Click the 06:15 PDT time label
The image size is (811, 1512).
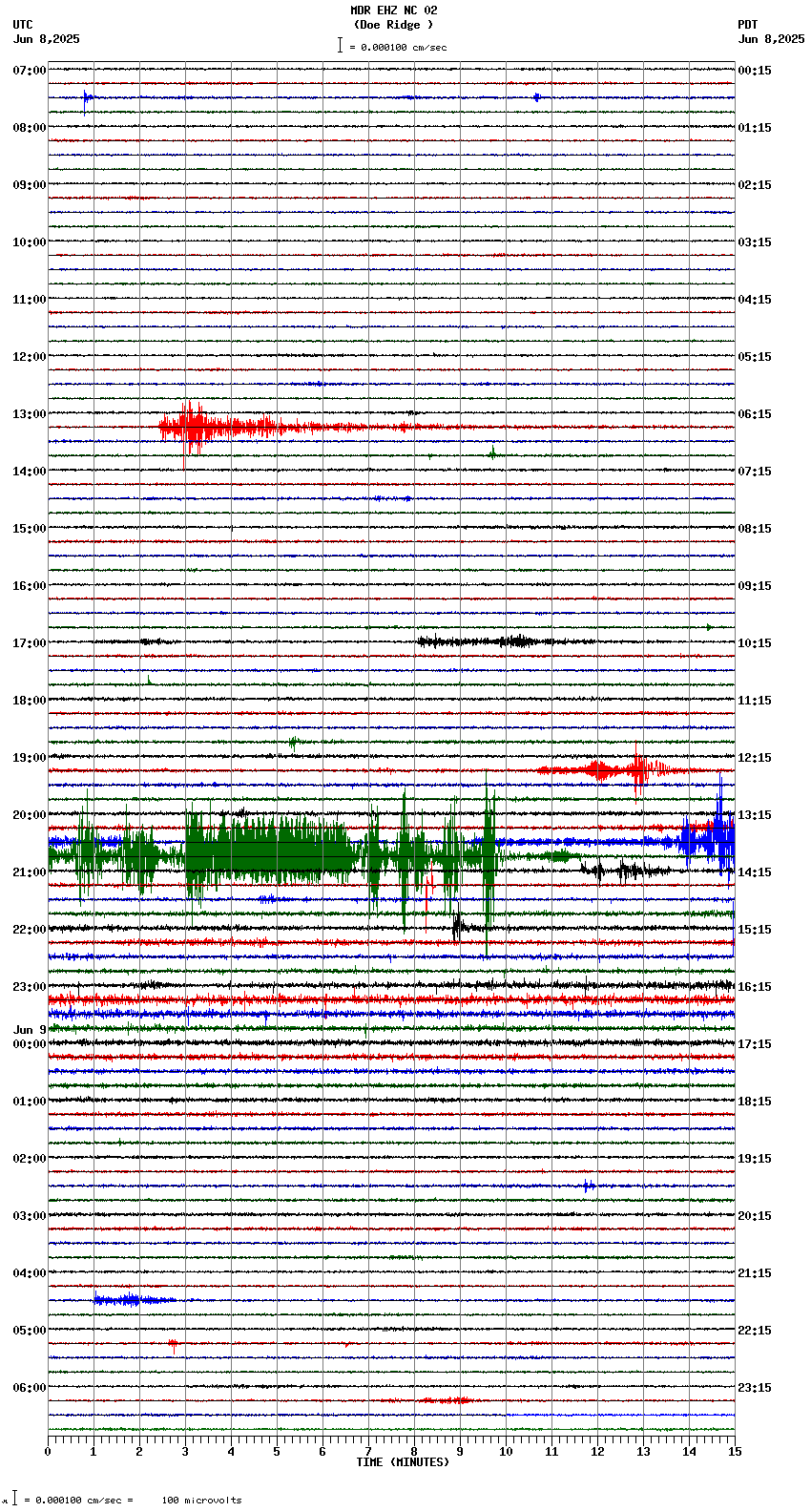pyautogui.click(x=754, y=414)
